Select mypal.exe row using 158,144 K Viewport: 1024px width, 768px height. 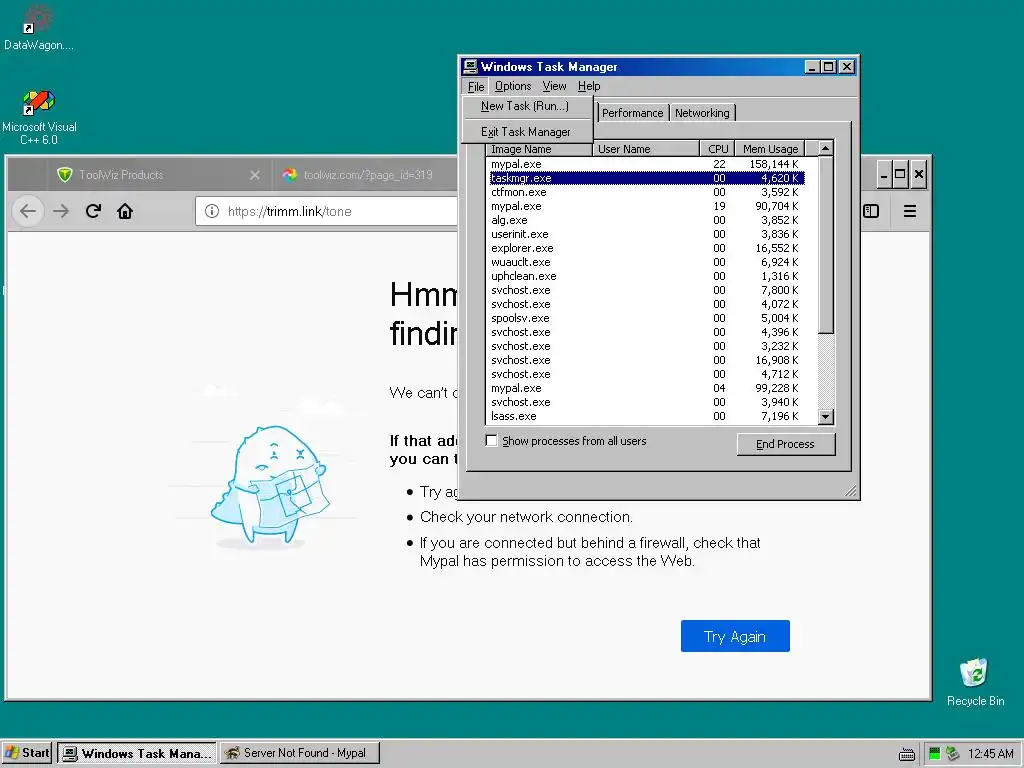(647, 164)
